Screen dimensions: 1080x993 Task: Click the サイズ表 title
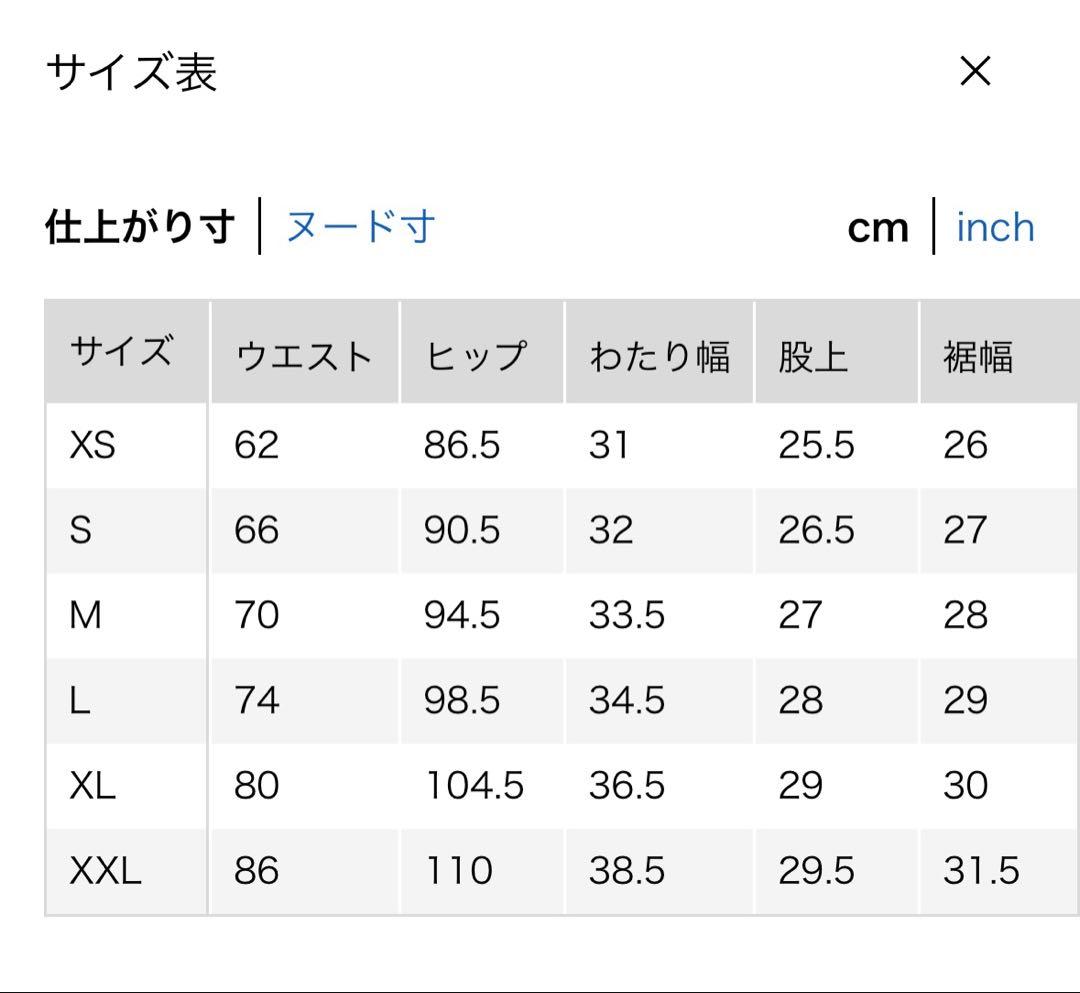click(x=131, y=73)
